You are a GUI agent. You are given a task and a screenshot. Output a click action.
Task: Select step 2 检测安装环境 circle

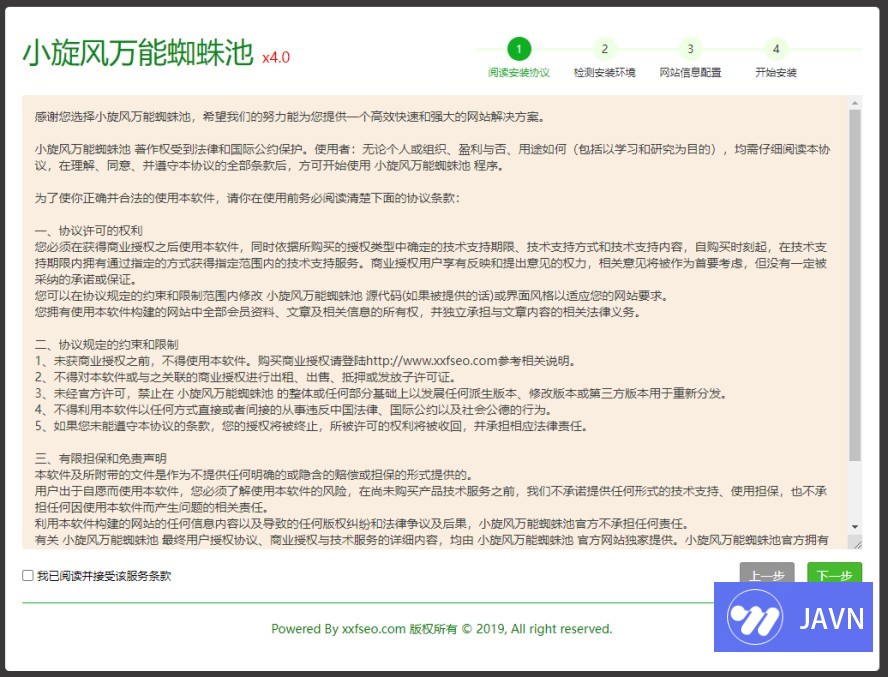604,49
